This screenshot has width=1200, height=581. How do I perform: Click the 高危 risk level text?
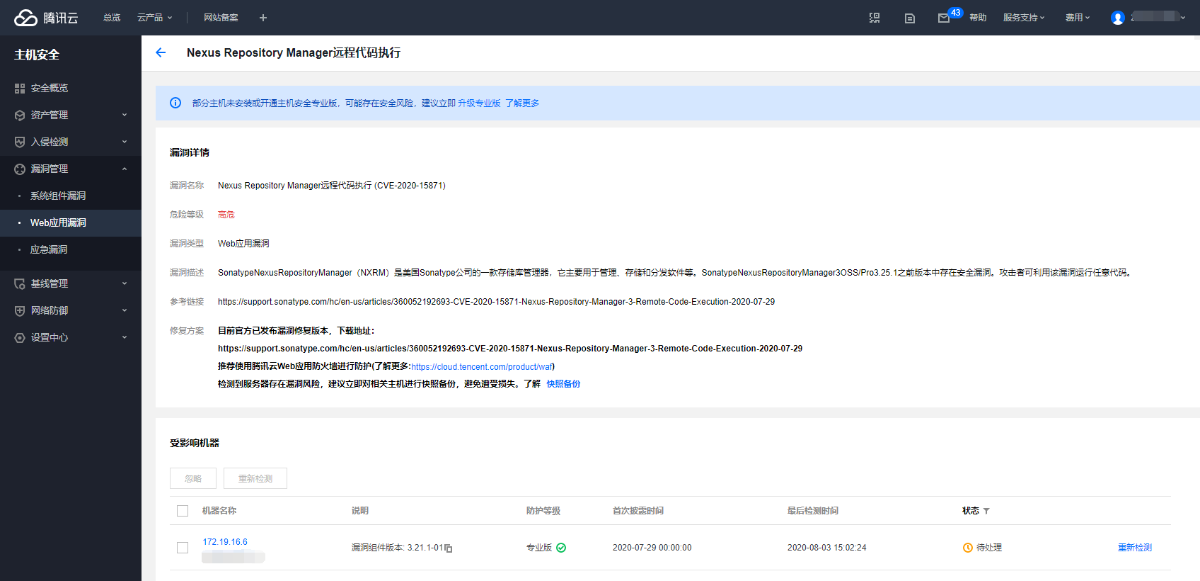(226, 214)
